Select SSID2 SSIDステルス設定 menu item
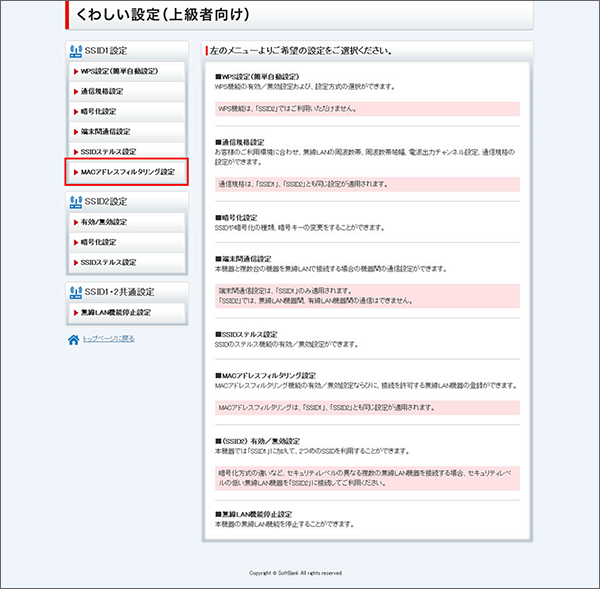 coord(127,263)
